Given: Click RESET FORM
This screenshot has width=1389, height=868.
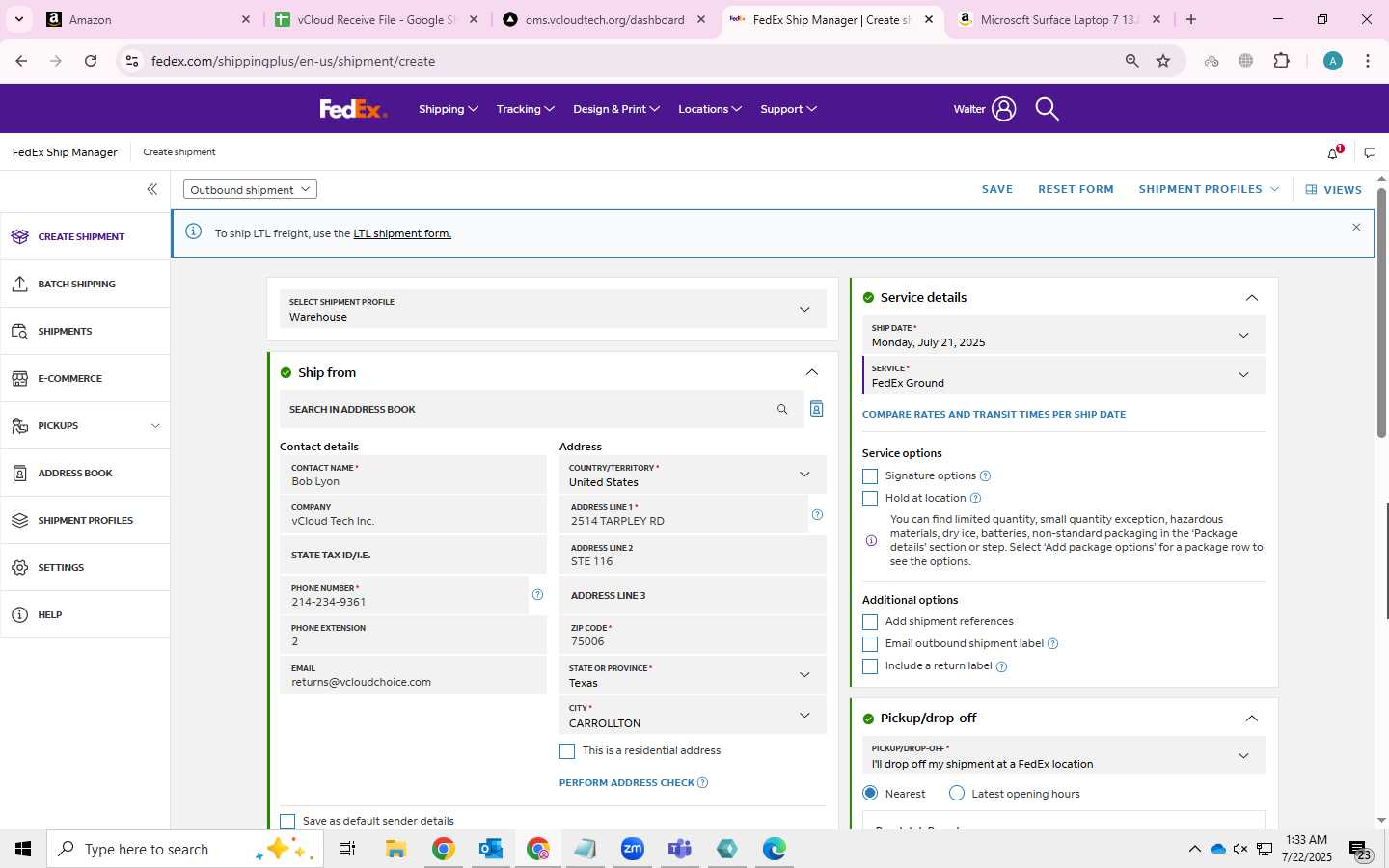Looking at the screenshot, I should tap(1076, 189).
